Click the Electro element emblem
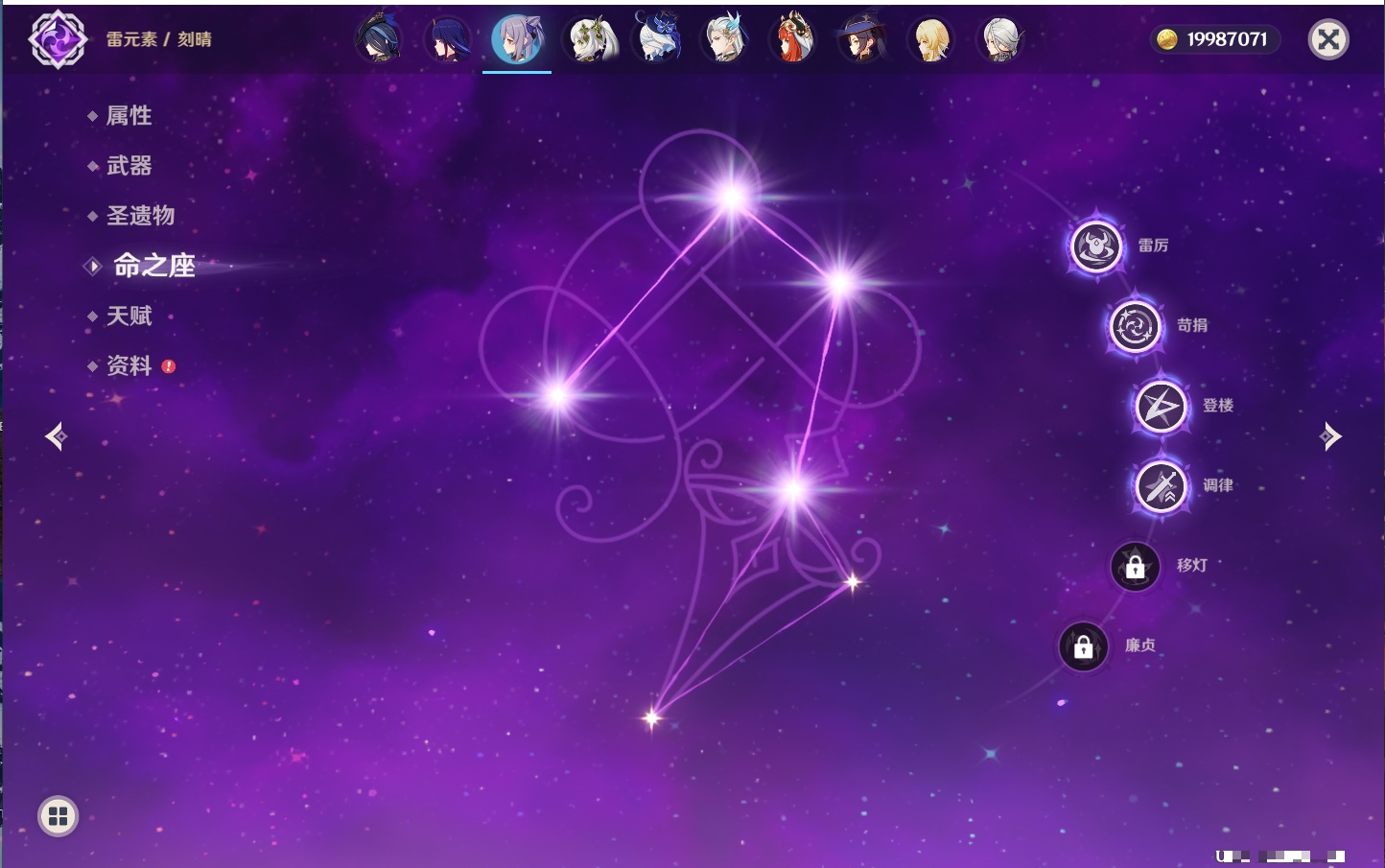The width and height of the screenshot is (1385, 868). 58,39
